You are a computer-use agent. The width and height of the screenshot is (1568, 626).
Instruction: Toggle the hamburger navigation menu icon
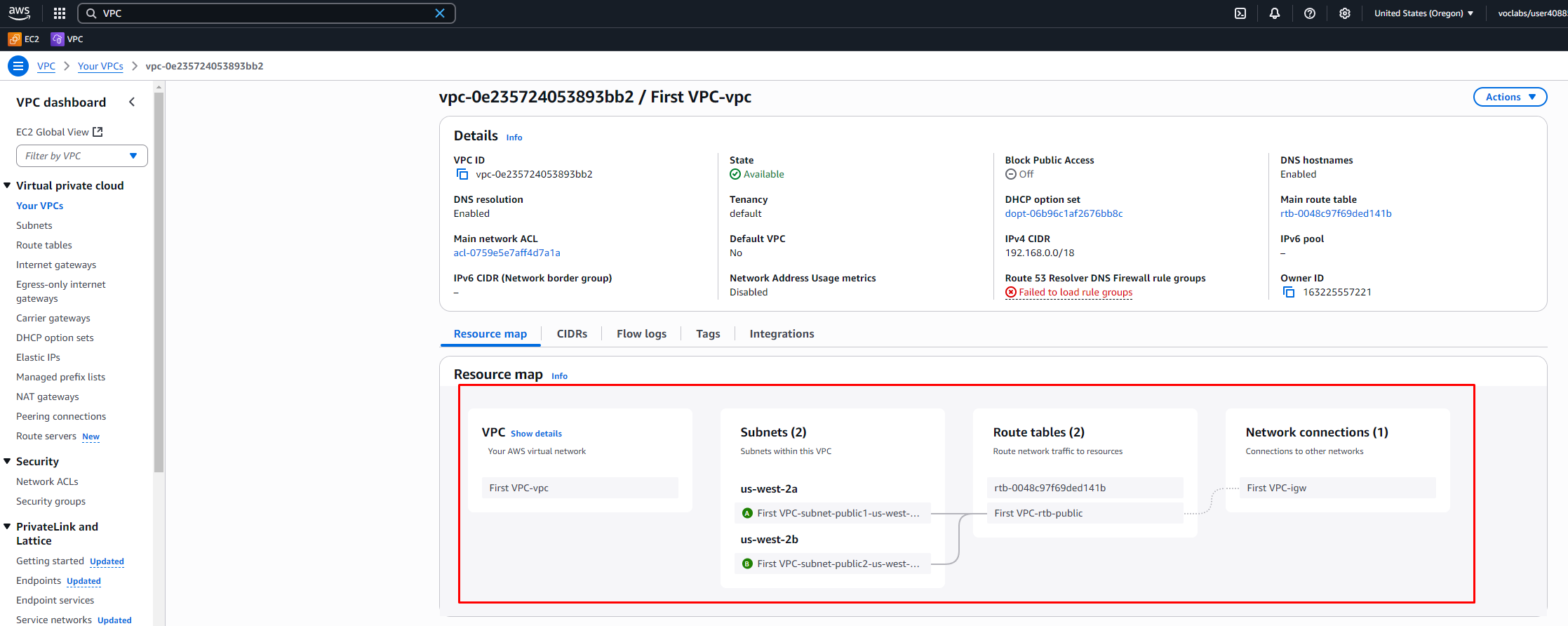(x=18, y=66)
